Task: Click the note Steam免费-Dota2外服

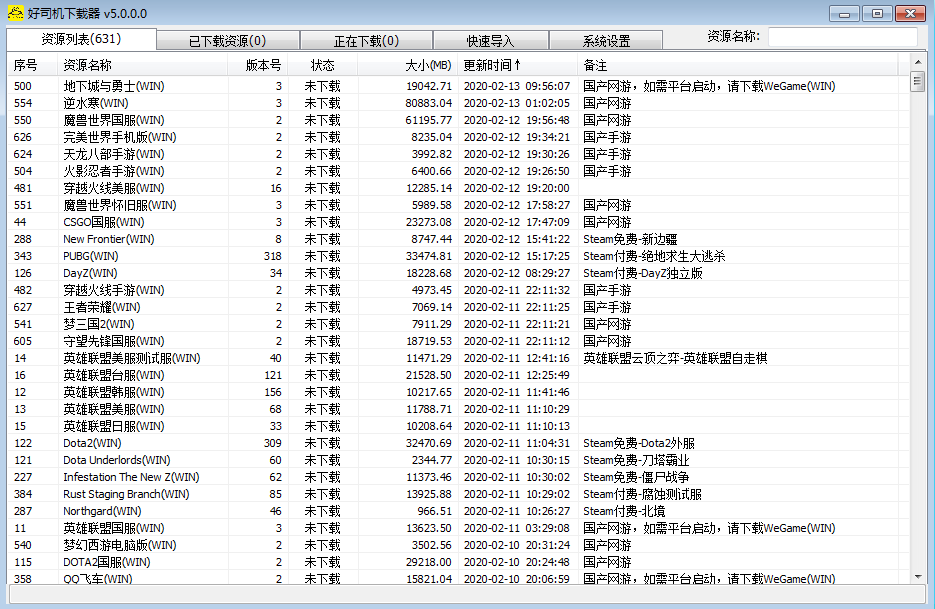Action: 639,443
